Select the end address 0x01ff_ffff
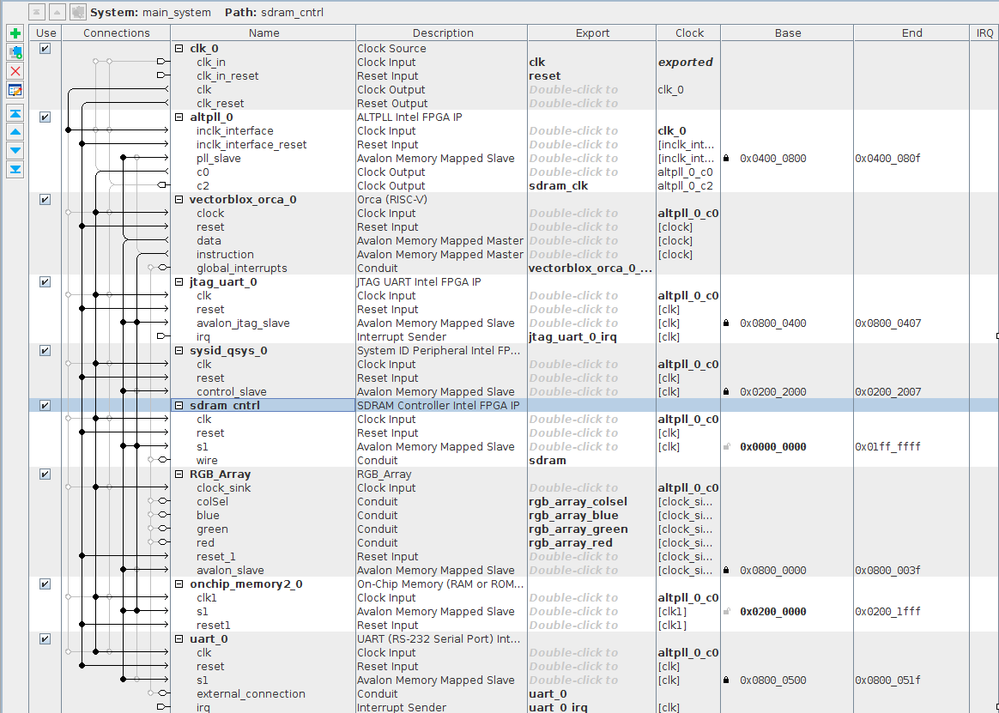The width and height of the screenshot is (999, 713). click(888, 447)
